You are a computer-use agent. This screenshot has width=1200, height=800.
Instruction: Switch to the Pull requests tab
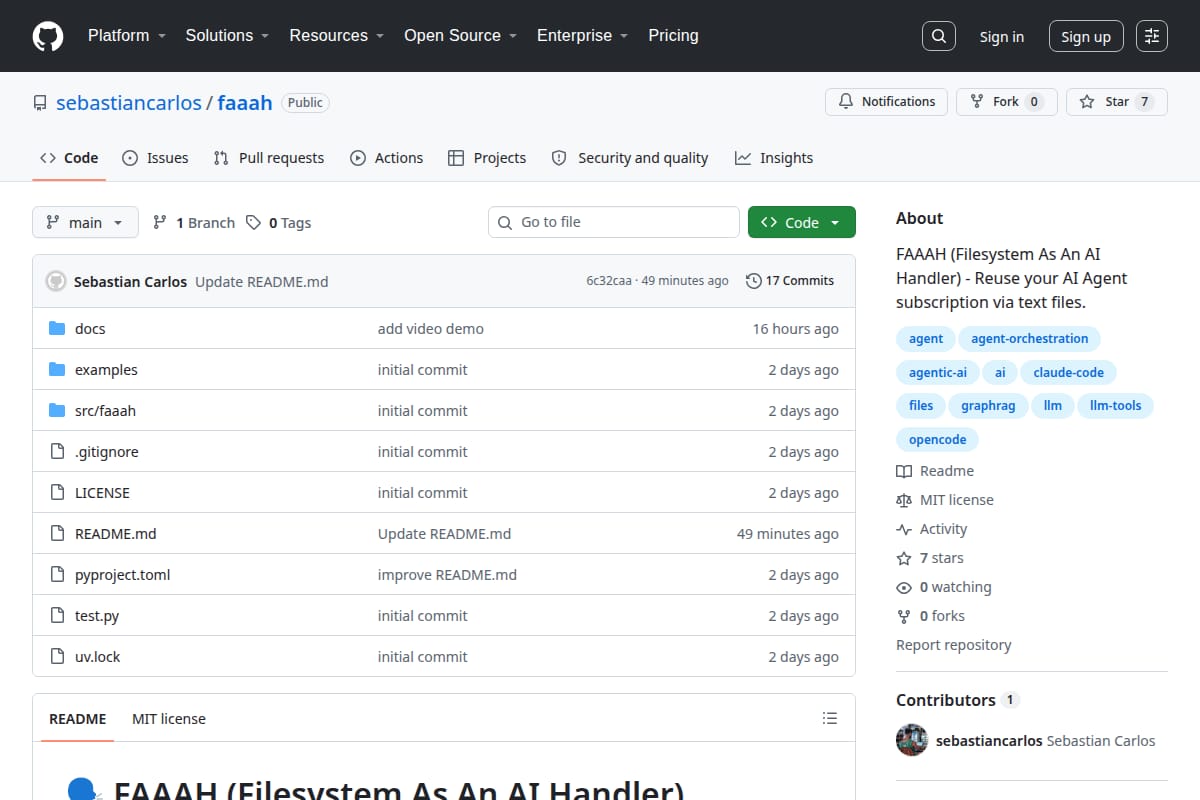[x=269, y=158]
